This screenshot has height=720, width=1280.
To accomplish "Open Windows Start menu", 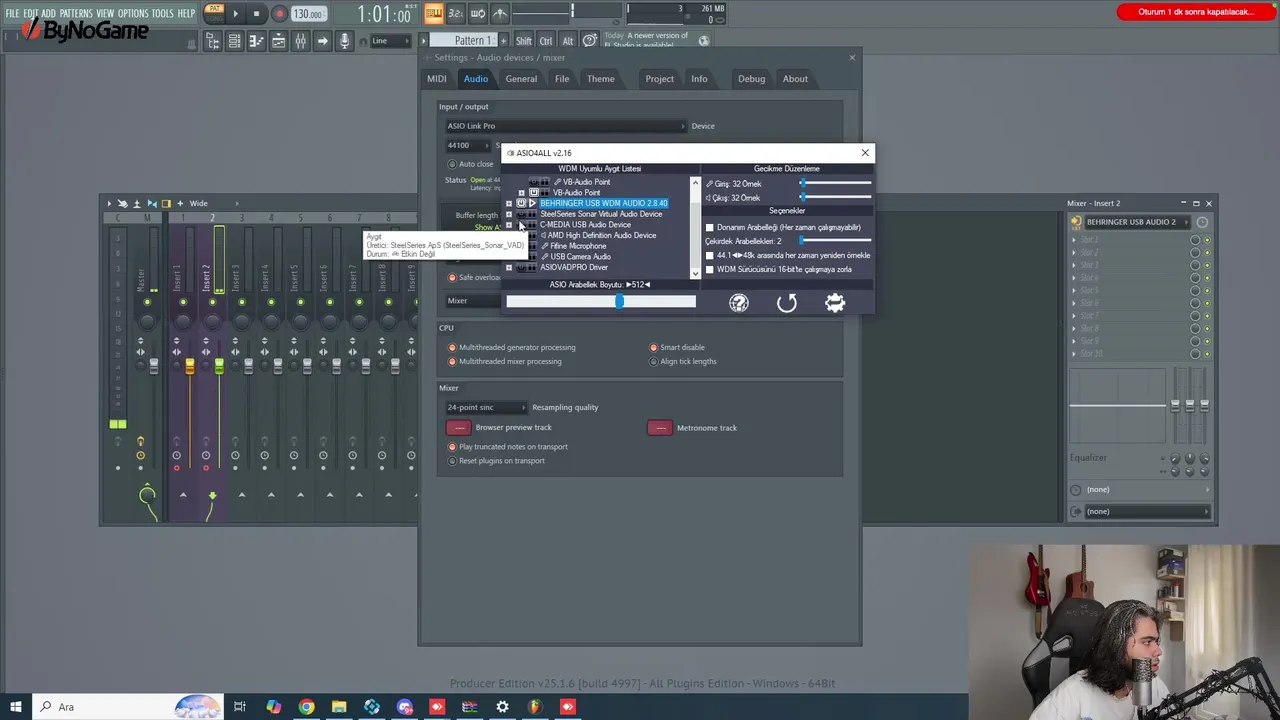I will pyautogui.click(x=15, y=707).
